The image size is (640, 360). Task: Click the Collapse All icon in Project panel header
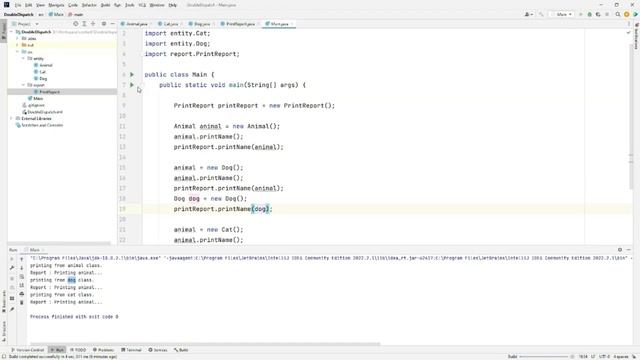[93, 24]
